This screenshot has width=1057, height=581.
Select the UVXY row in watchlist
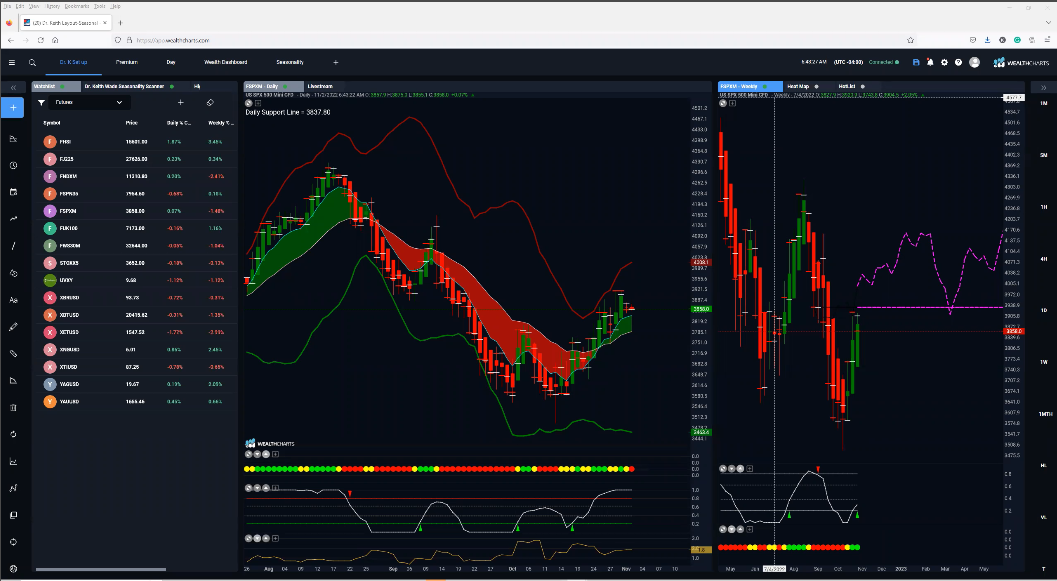(x=136, y=280)
